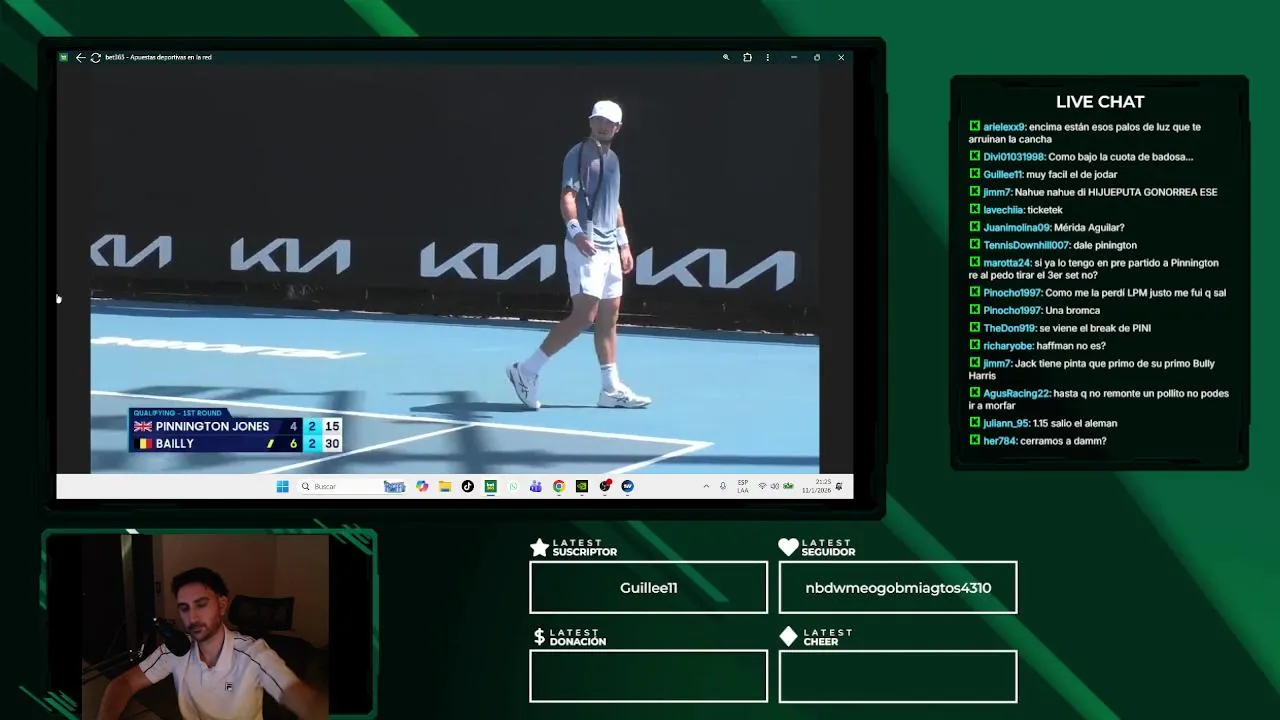Image resolution: width=1280 pixels, height=720 pixels.
Task: Go back in the bet365 window
Action: click(x=80, y=57)
